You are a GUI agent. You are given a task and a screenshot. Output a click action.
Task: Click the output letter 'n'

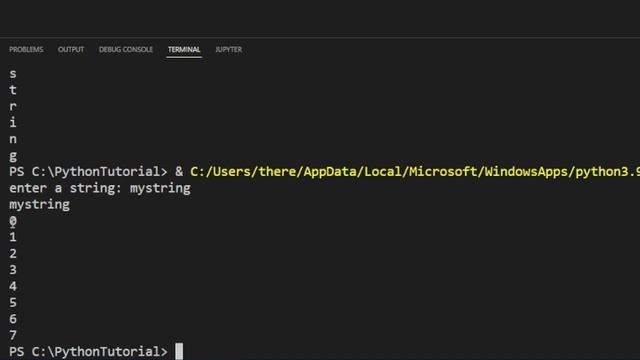tap(13, 139)
